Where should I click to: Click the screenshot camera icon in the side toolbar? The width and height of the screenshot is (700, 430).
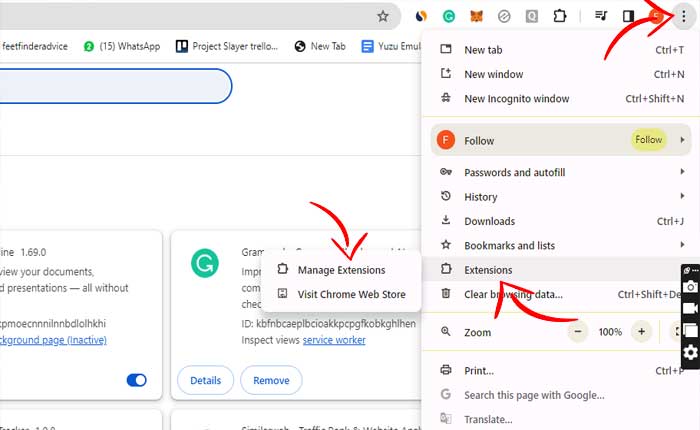tap(690, 287)
